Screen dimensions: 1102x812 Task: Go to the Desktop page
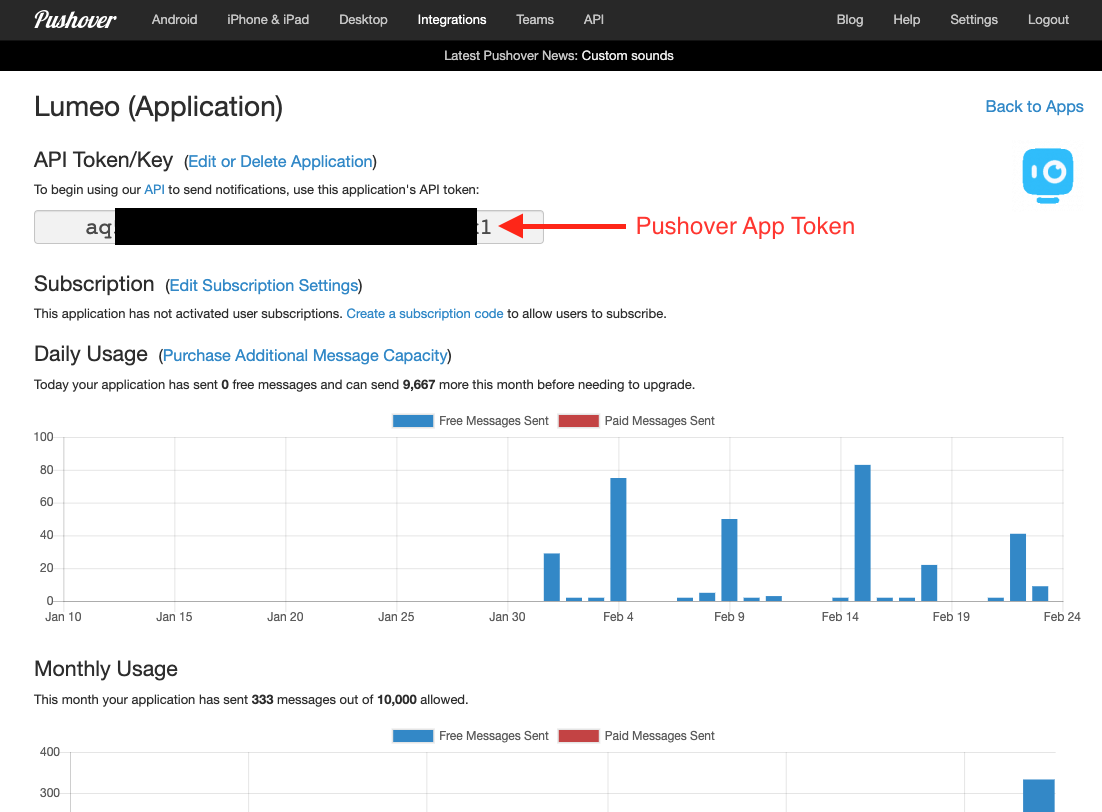point(363,20)
